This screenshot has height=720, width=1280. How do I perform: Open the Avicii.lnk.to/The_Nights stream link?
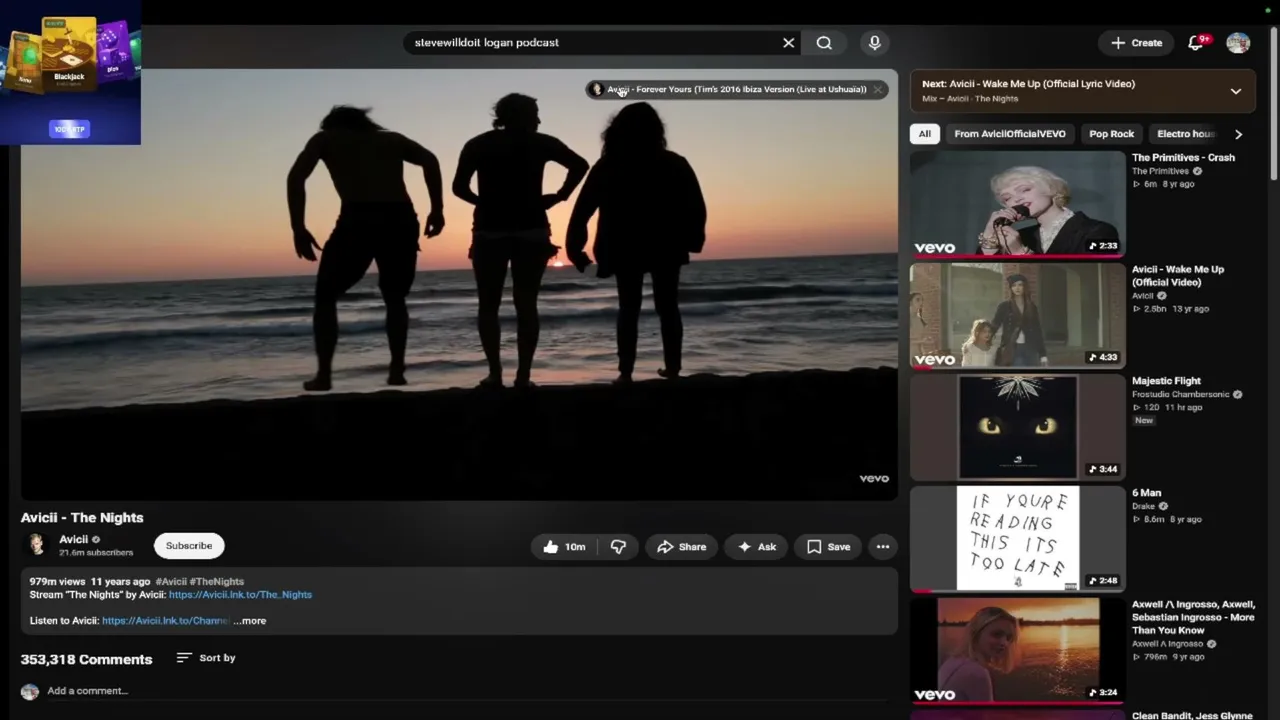click(x=240, y=595)
